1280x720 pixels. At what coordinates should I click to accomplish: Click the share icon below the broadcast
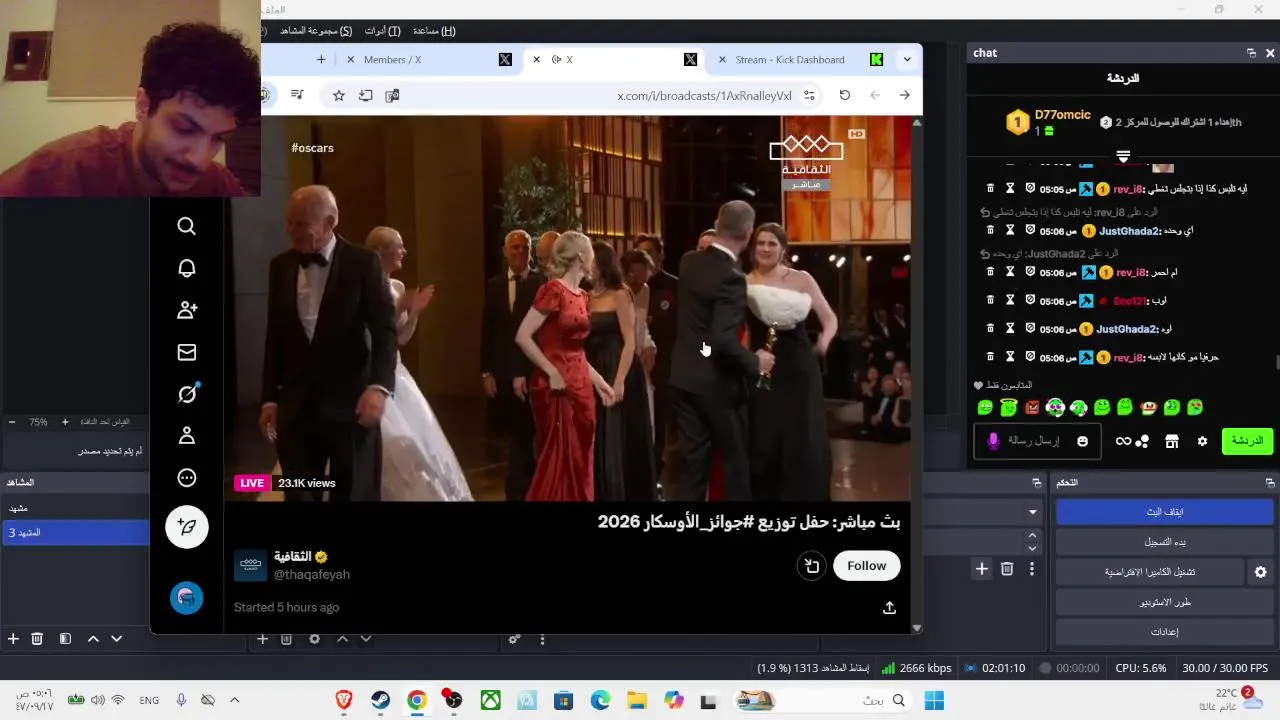pyautogui.click(x=889, y=608)
